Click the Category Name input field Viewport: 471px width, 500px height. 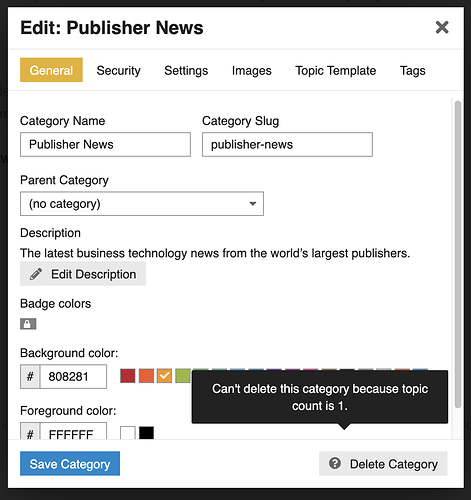(x=105, y=144)
